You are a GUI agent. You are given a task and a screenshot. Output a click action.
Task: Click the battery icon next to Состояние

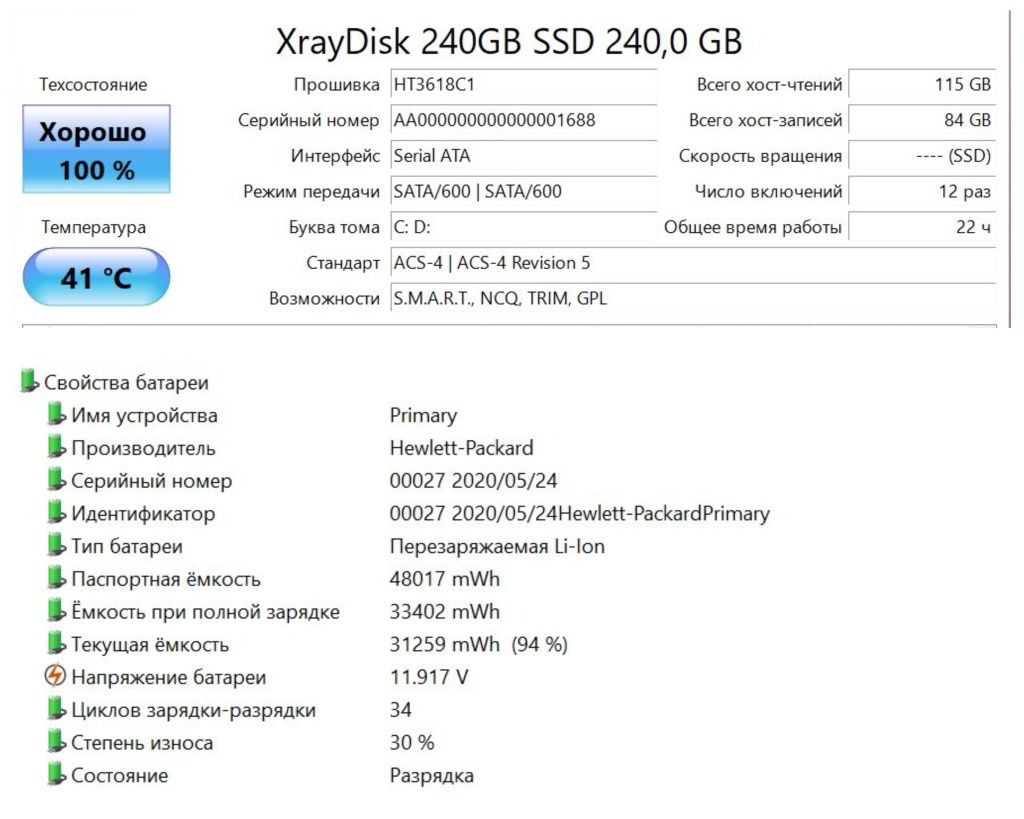(57, 774)
